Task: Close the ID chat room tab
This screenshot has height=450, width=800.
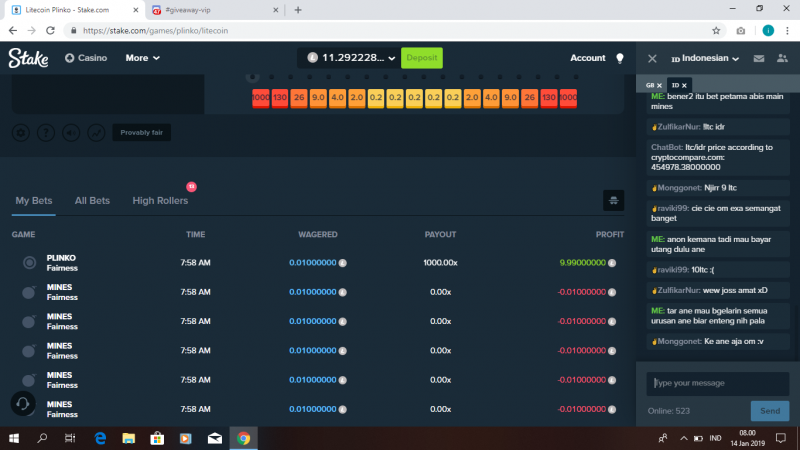Action: [684, 85]
